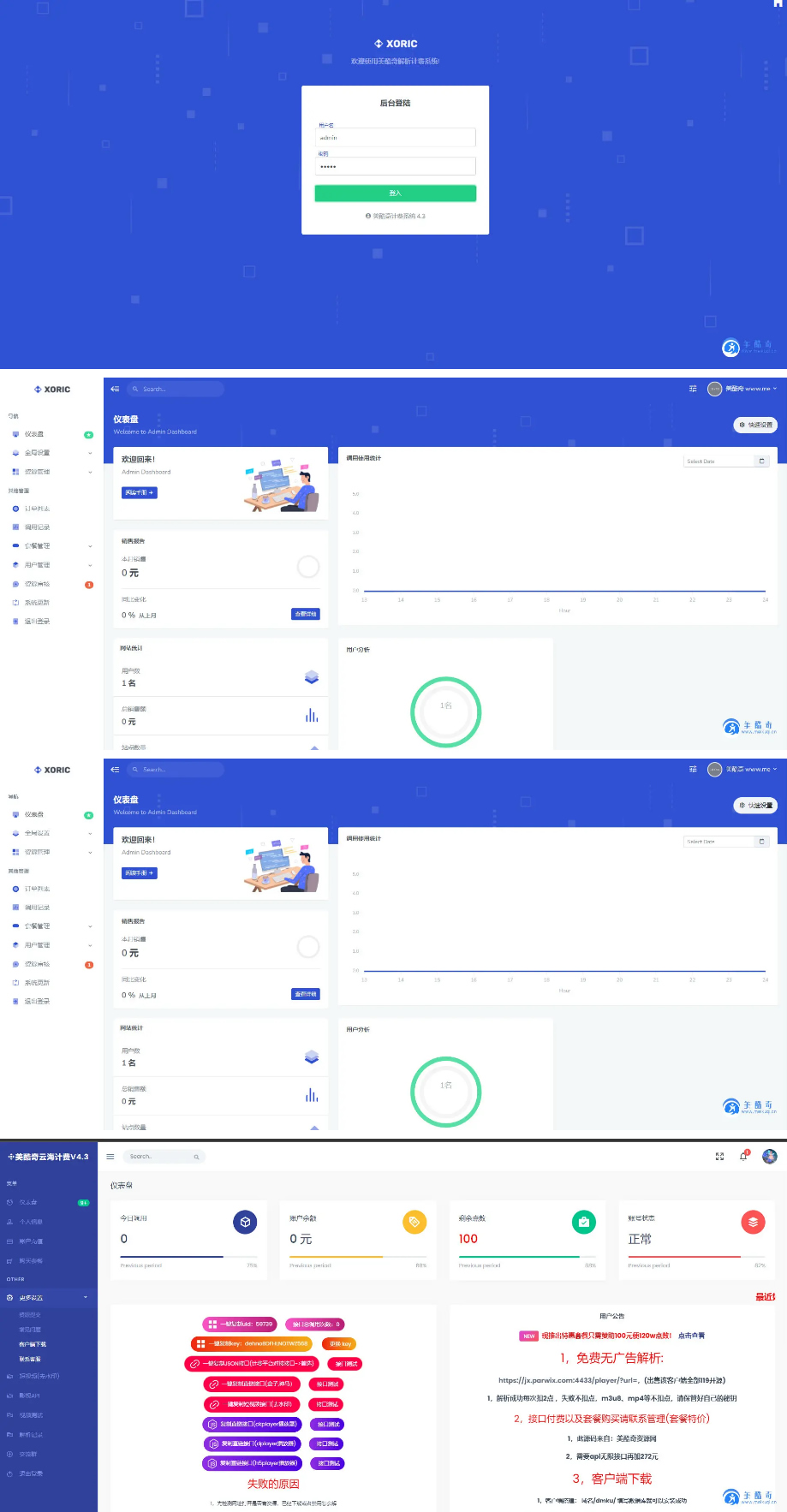
Task: Select 账户充值 in the dark blue sidebar
Action: coord(32,1241)
